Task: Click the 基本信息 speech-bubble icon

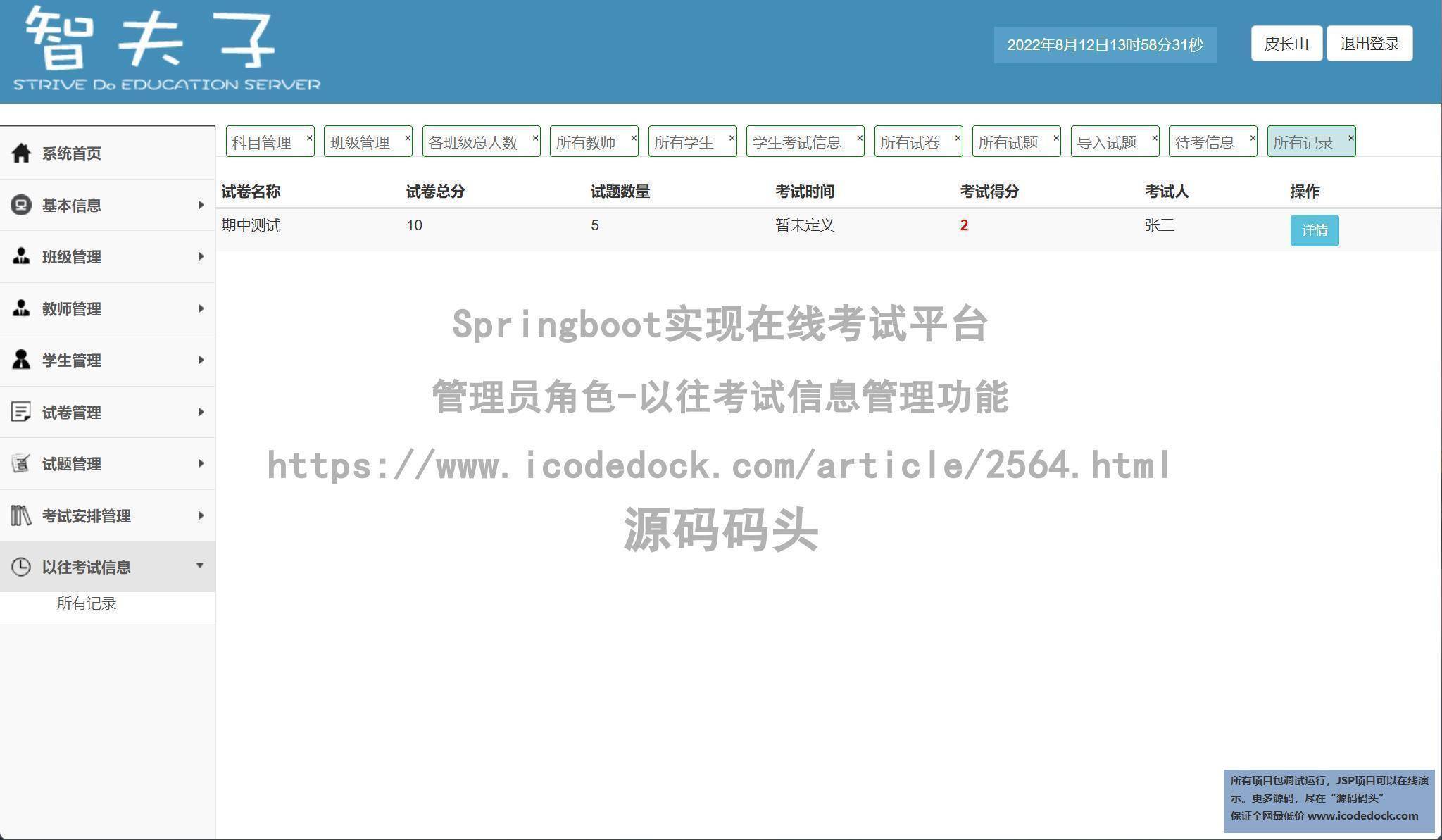Action: pyautogui.click(x=20, y=205)
